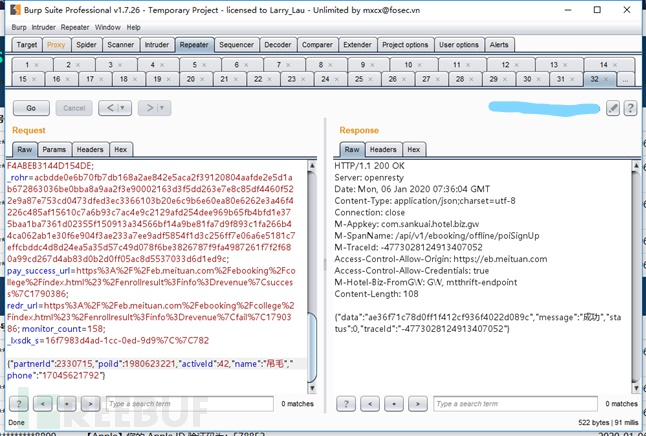Click the back history arrow button
The width and height of the screenshot is (646, 436).
(x=110, y=108)
